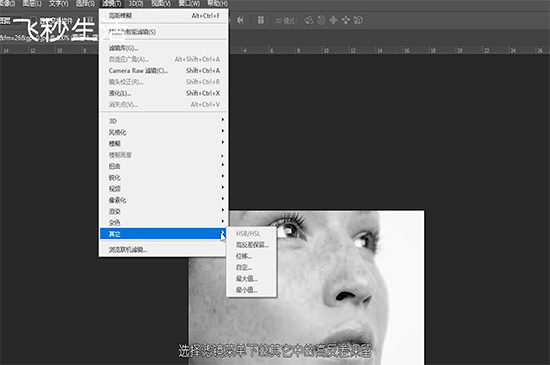Expand the 模糊画廊 submenu
The image size is (550, 365).
163,155
